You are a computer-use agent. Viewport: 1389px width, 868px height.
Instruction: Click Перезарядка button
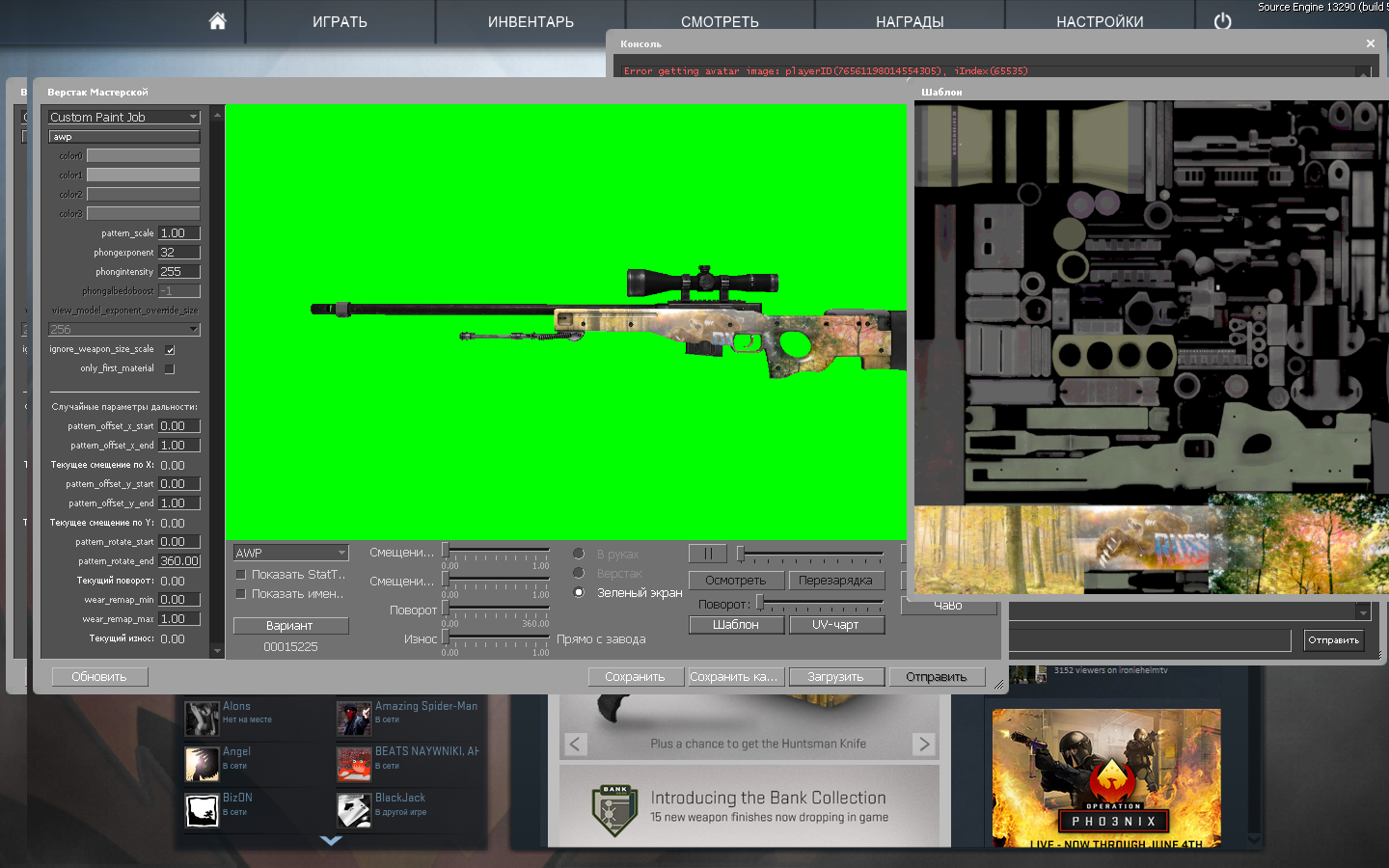click(x=835, y=581)
